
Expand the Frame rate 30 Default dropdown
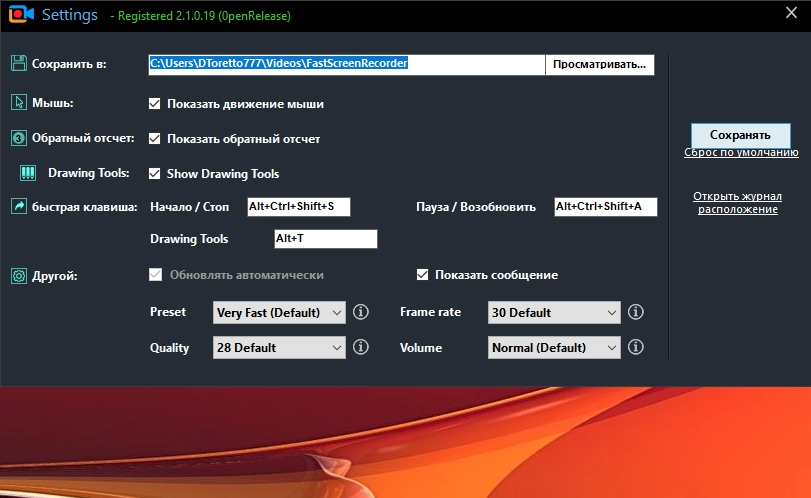(x=554, y=312)
